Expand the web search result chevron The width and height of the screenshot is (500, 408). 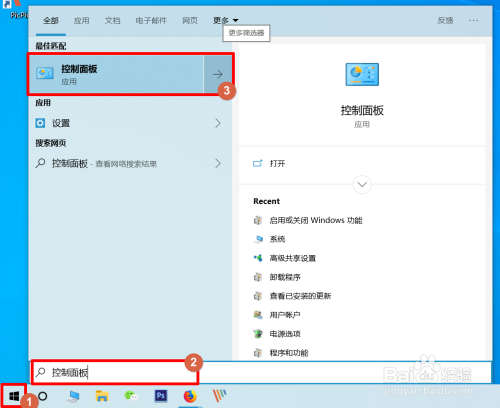(x=218, y=163)
